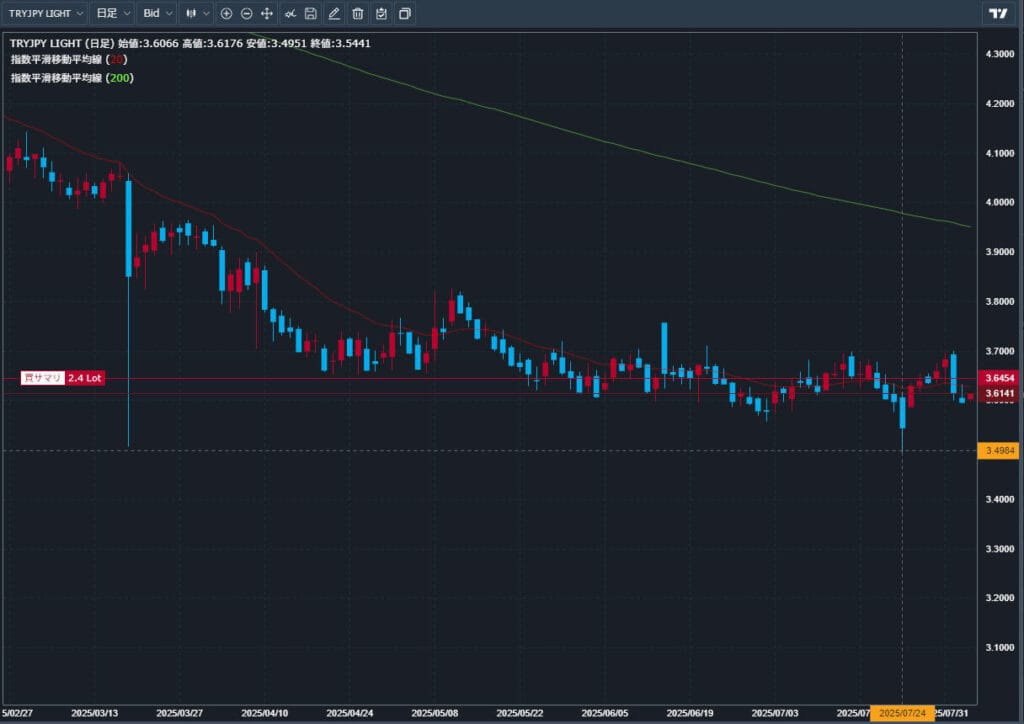Click the trash can delete icon
Image resolution: width=1024 pixels, height=724 pixels.
click(357, 13)
